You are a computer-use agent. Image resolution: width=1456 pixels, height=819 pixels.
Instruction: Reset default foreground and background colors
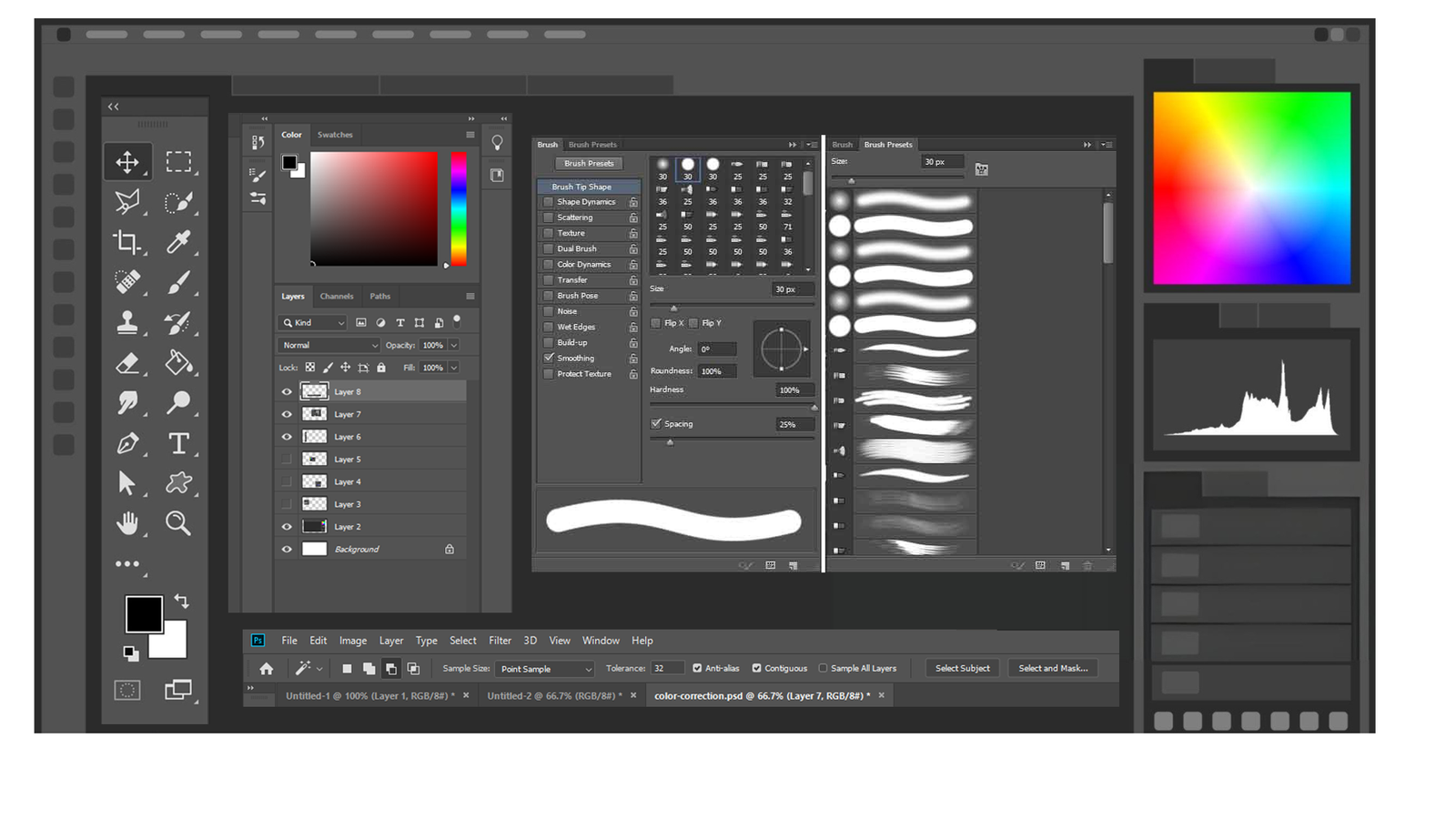pos(131,652)
